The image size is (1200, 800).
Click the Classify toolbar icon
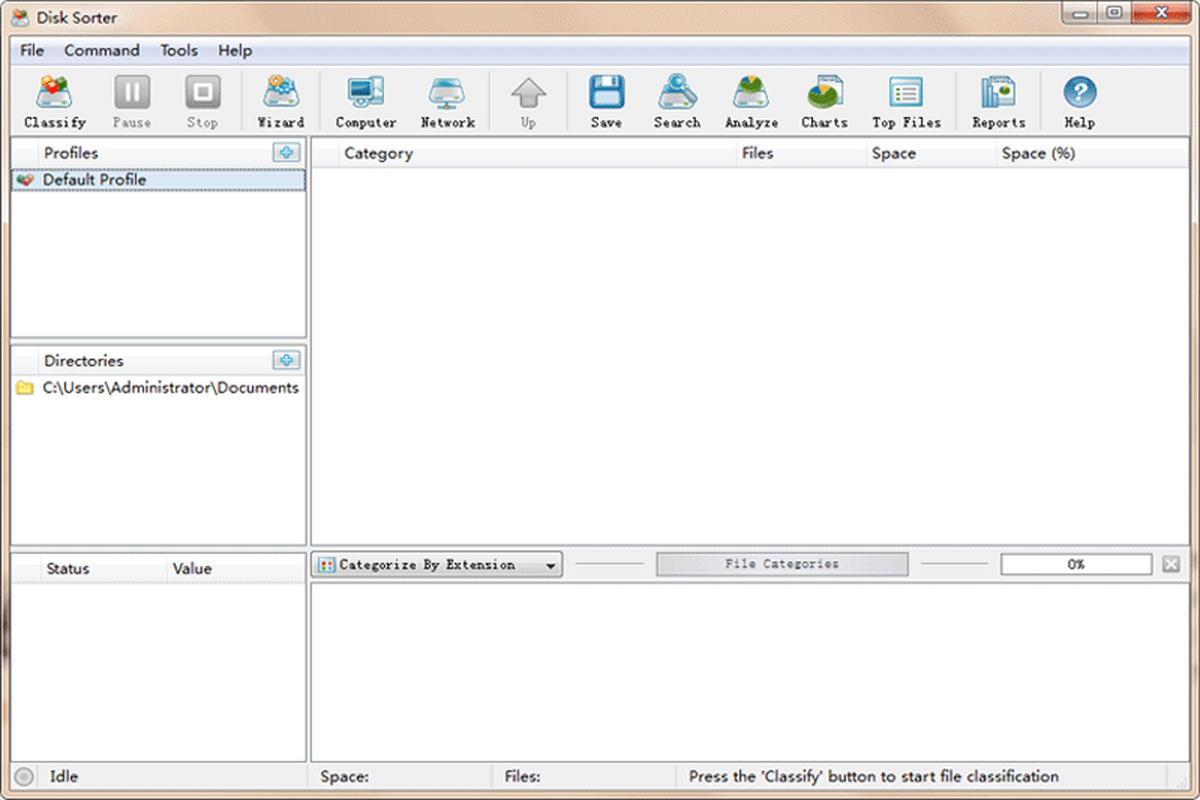(x=55, y=100)
